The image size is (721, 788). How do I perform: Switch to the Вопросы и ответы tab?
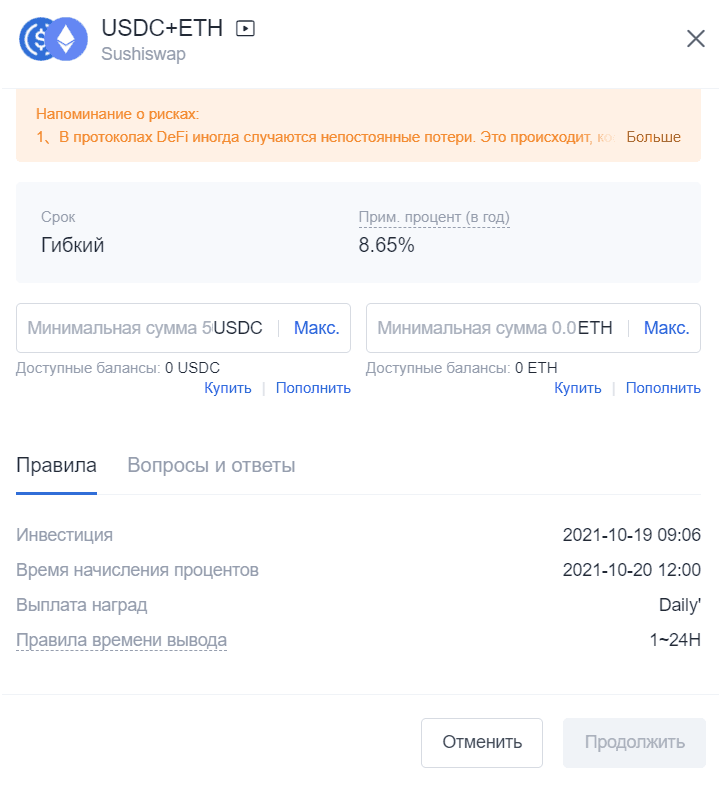pyautogui.click(x=211, y=465)
